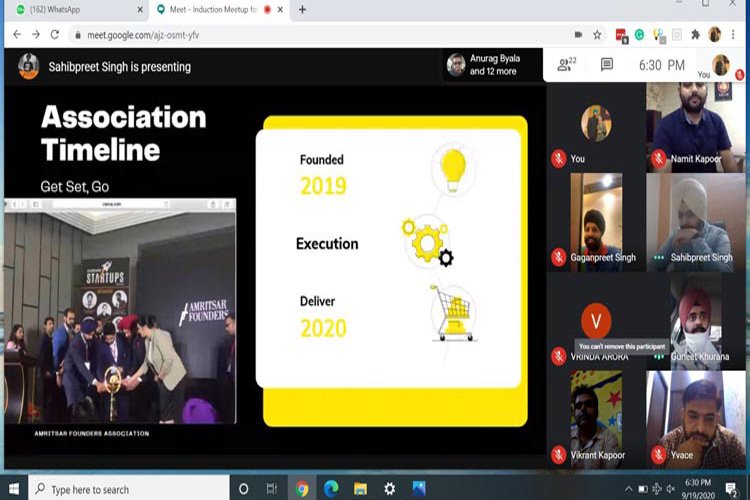Click the Anurag Byala and 12 more box
The image size is (750, 500).
492,65
